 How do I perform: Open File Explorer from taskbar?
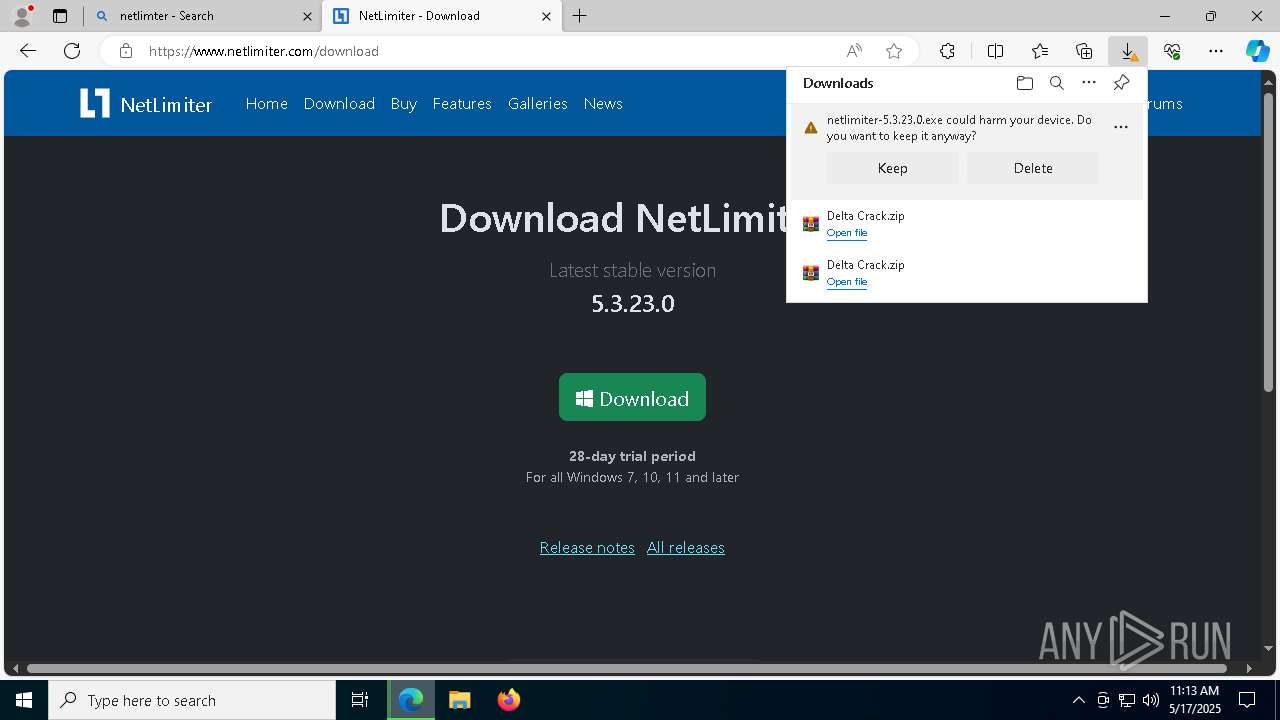(x=459, y=700)
